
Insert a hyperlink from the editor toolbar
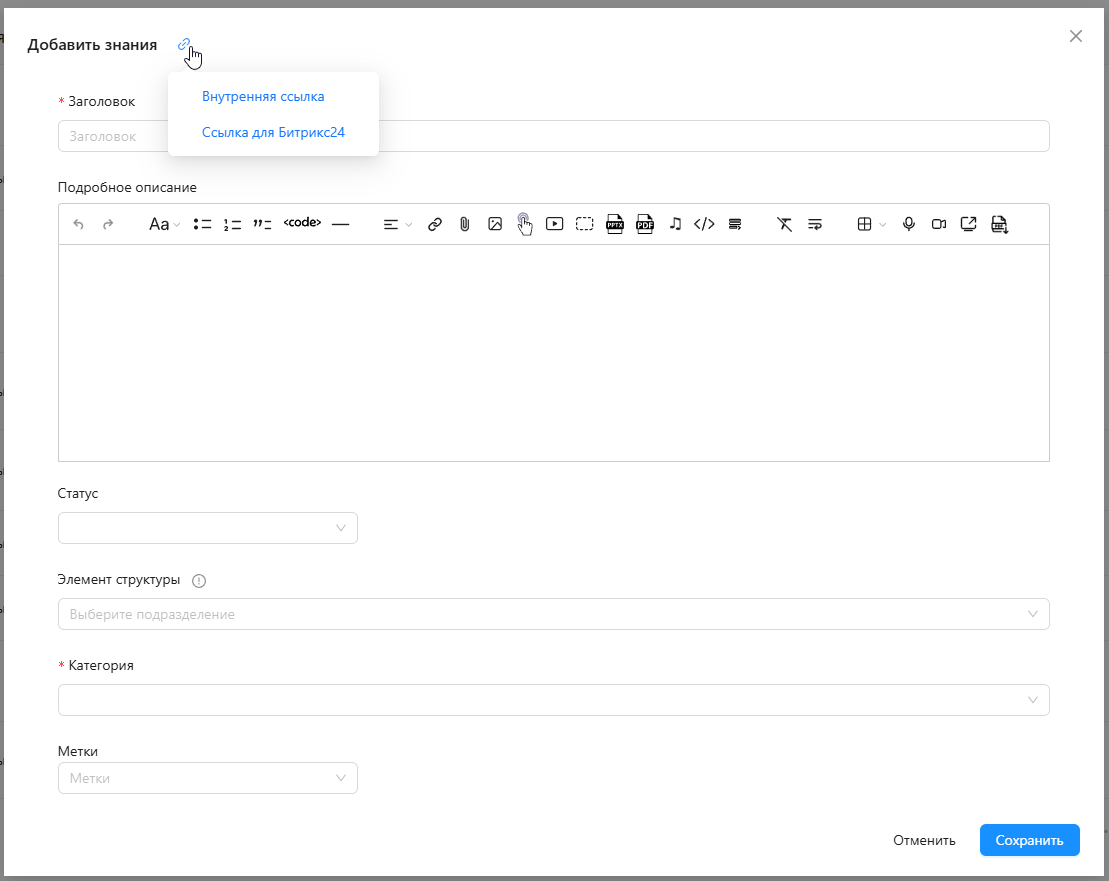[434, 225]
